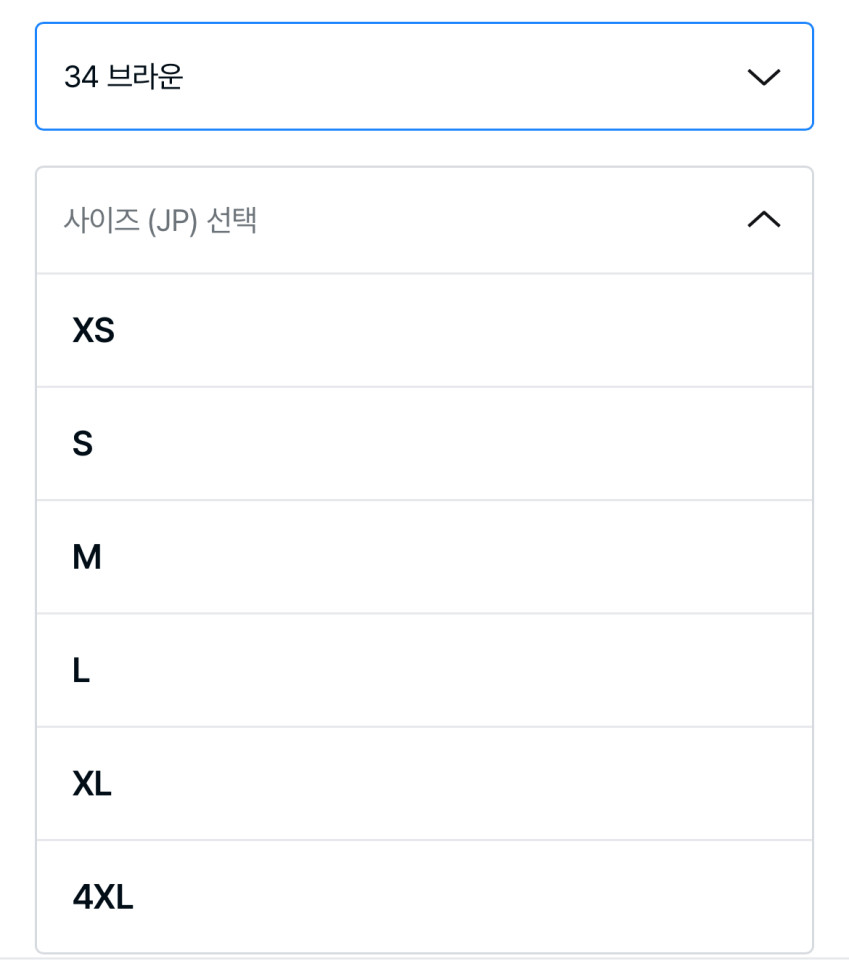This screenshot has width=849, height=969.
Task: Click the size dropdown header bar
Action: [x=424, y=220]
